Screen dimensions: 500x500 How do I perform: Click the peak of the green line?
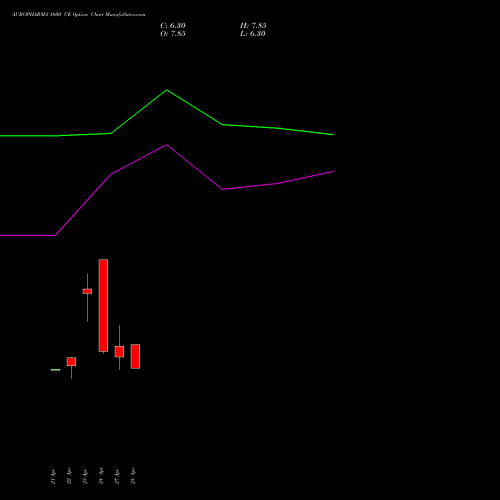tap(167, 90)
